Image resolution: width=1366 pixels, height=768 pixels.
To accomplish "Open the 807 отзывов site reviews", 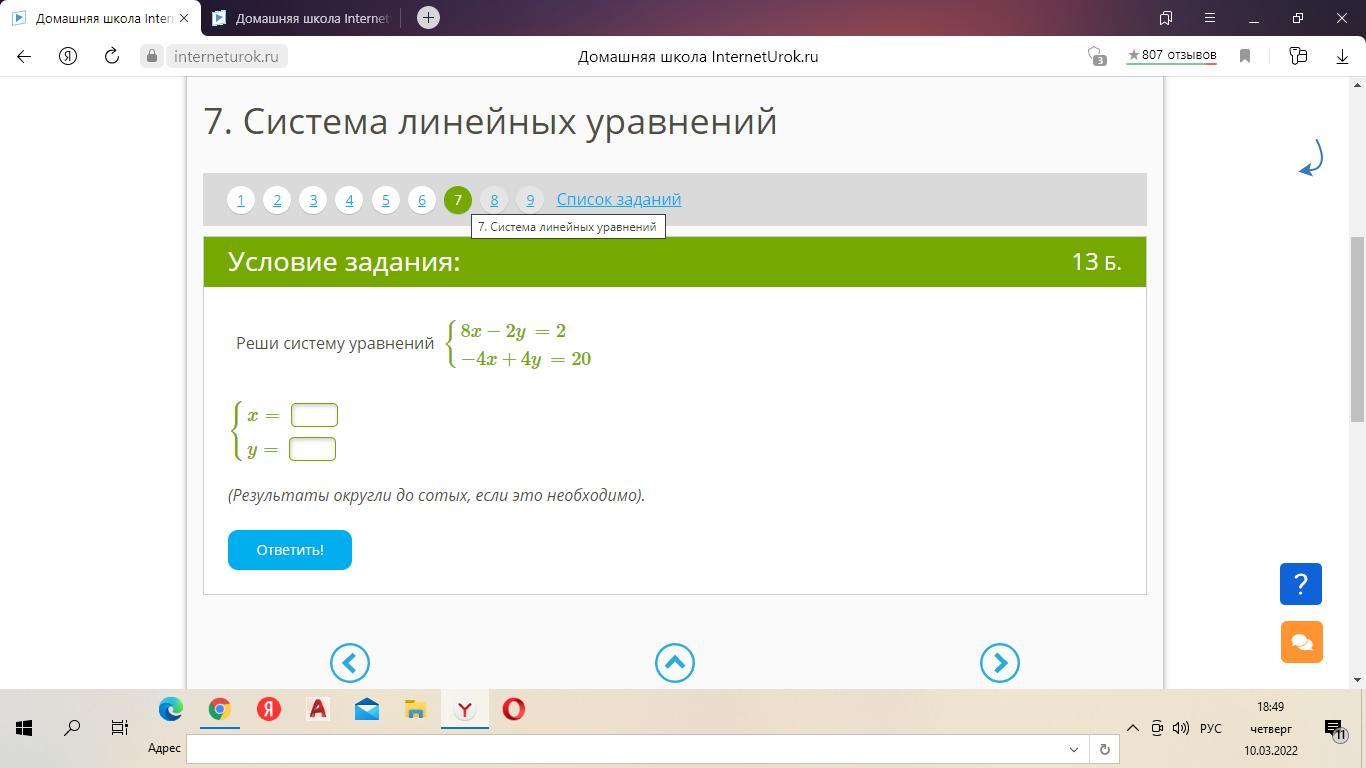I will coord(1171,56).
